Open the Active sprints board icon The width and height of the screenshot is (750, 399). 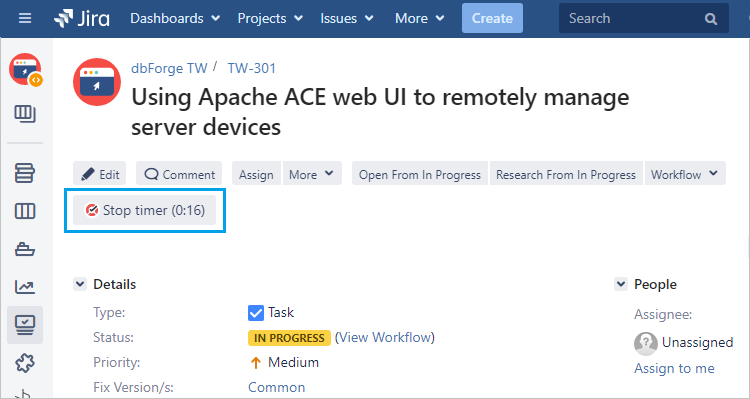(x=25, y=211)
